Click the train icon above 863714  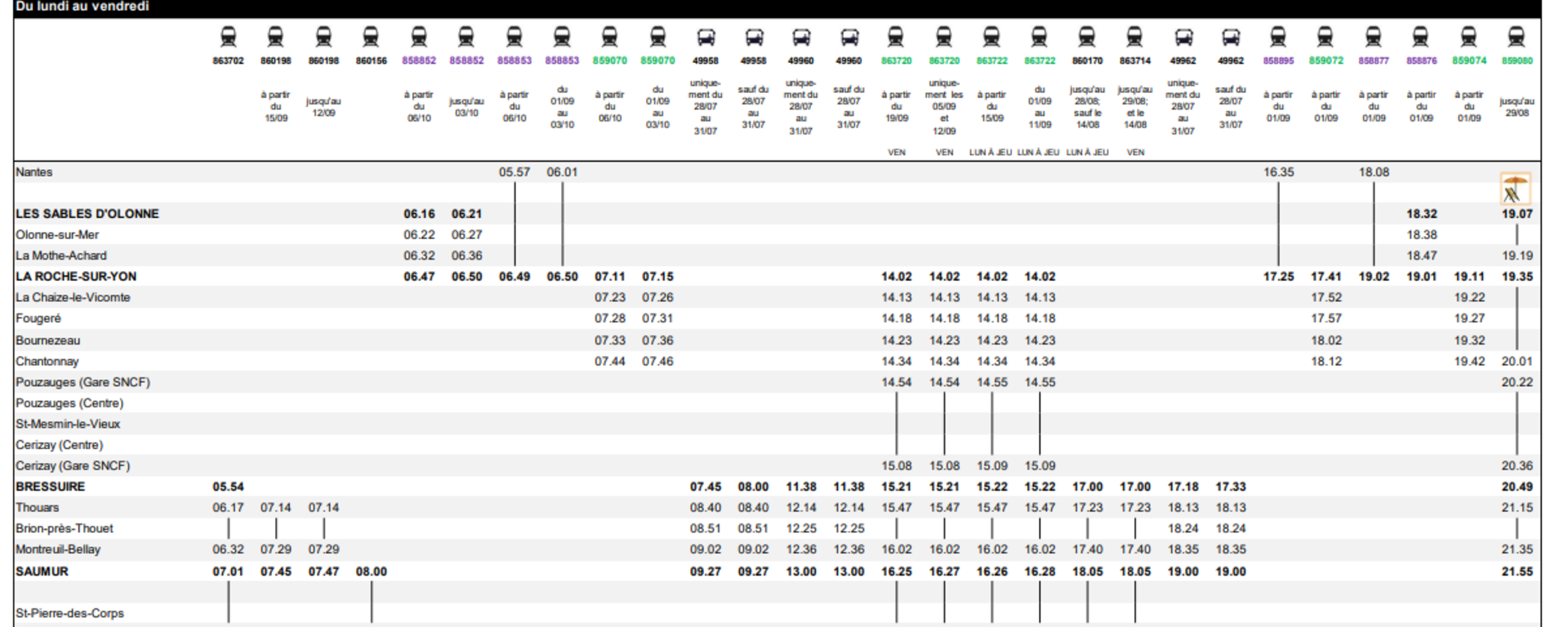point(1135,37)
